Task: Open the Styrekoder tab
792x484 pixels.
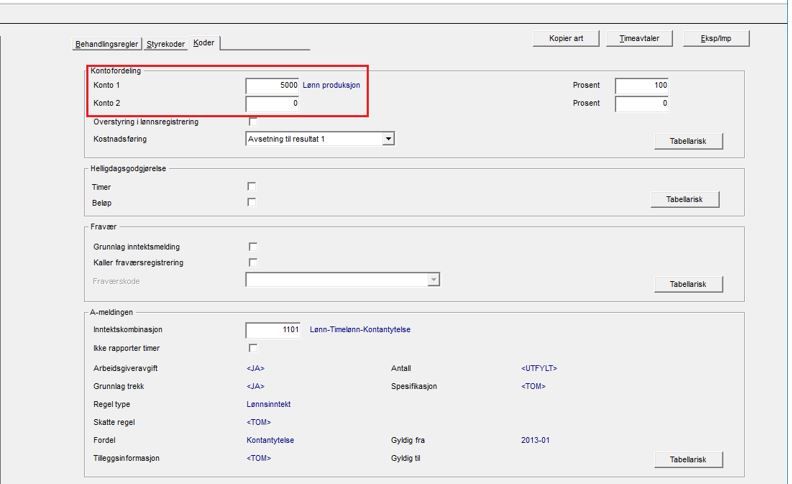Action: (x=166, y=44)
